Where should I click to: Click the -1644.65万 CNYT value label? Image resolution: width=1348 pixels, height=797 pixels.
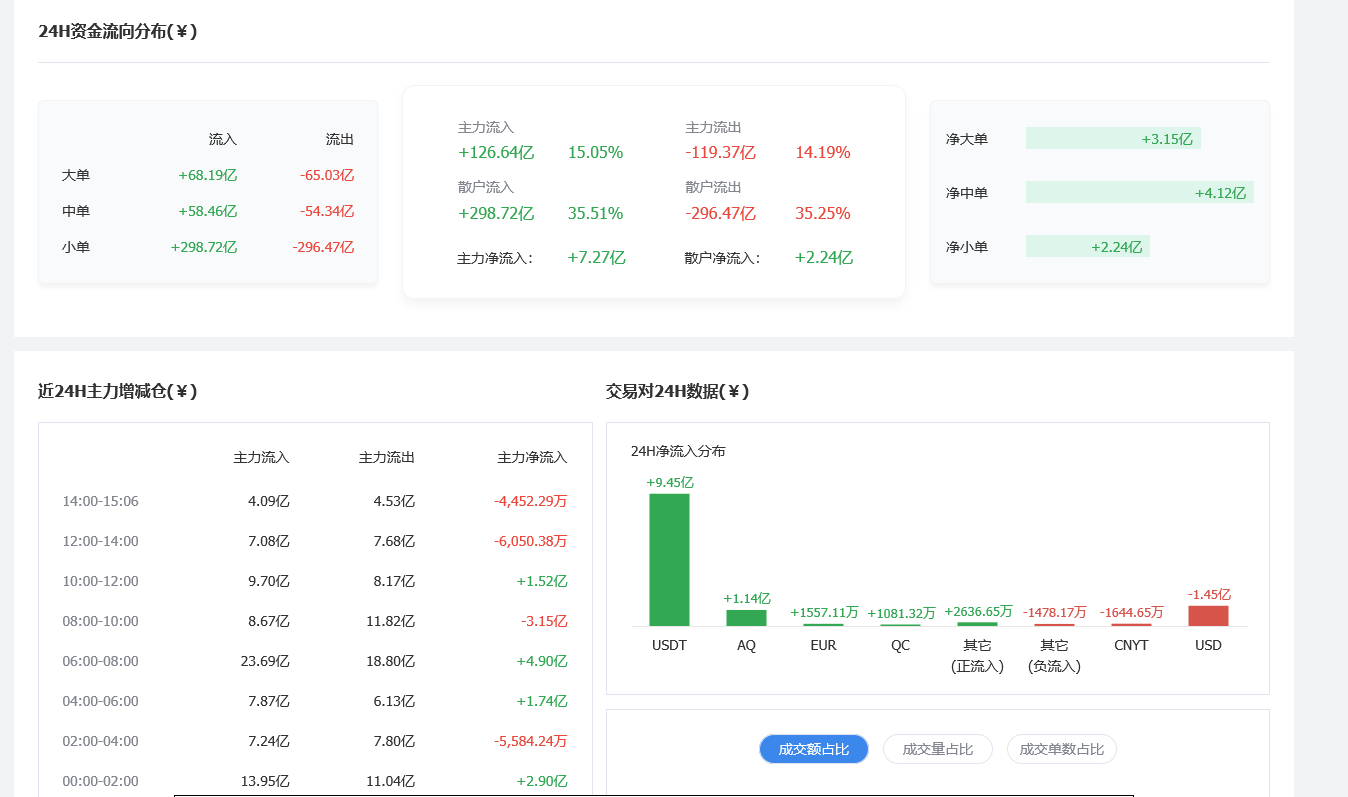[x=1131, y=612]
